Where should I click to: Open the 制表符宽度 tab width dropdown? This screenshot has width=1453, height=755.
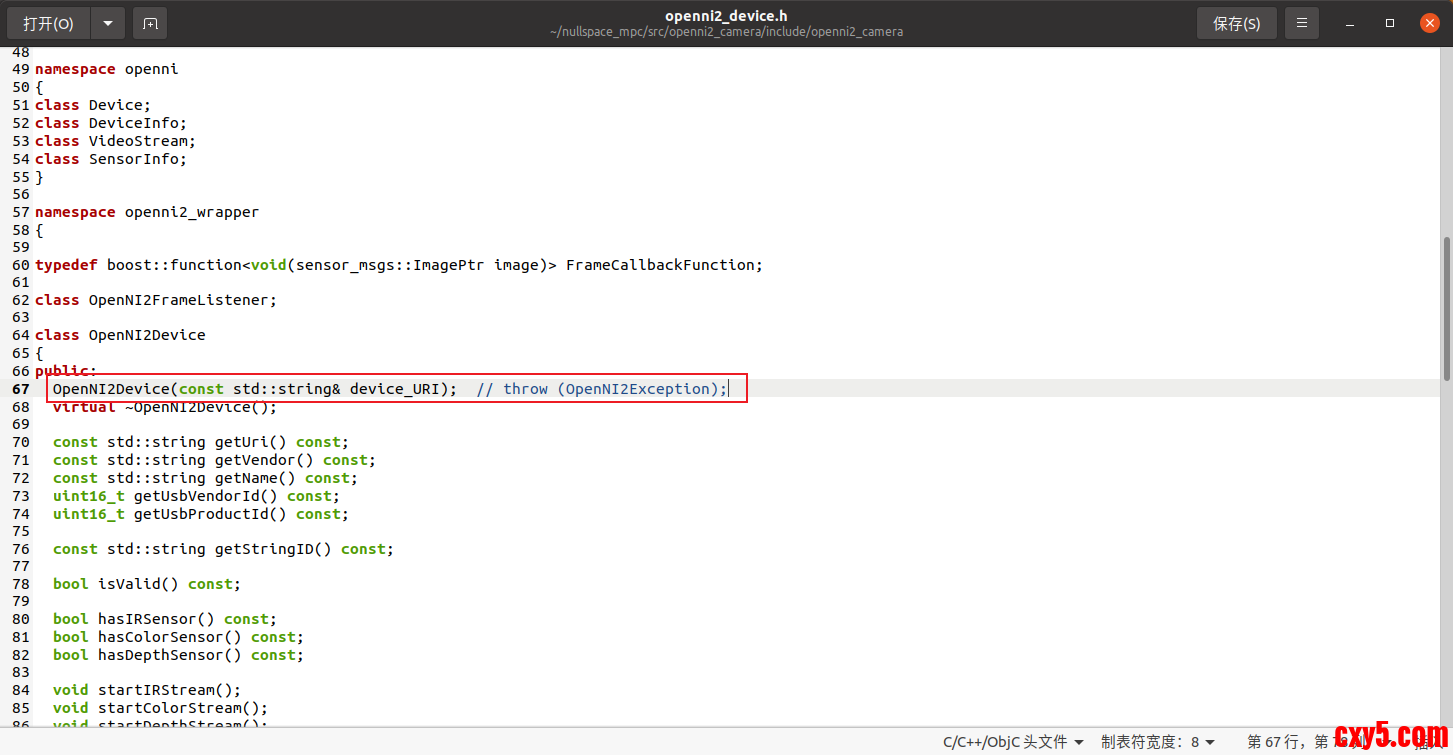tap(1158, 742)
